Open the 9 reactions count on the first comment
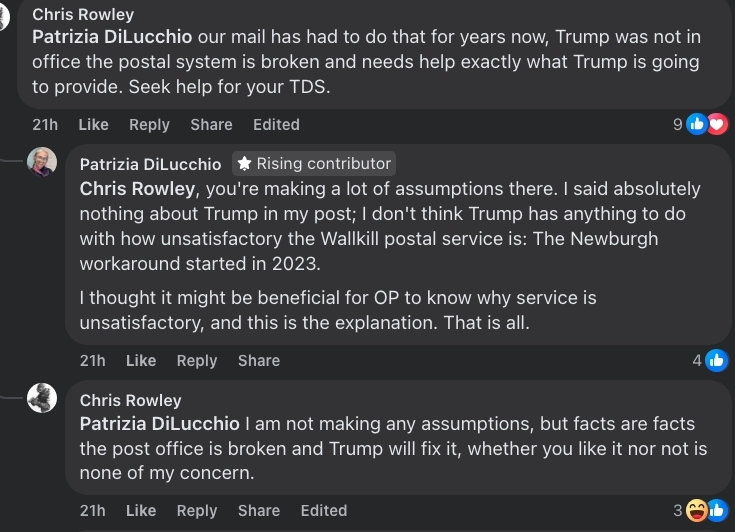 (x=677, y=125)
